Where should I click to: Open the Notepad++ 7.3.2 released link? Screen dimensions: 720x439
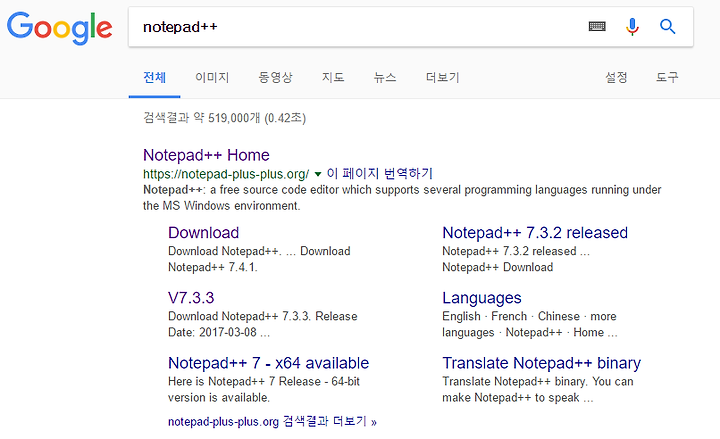click(535, 233)
